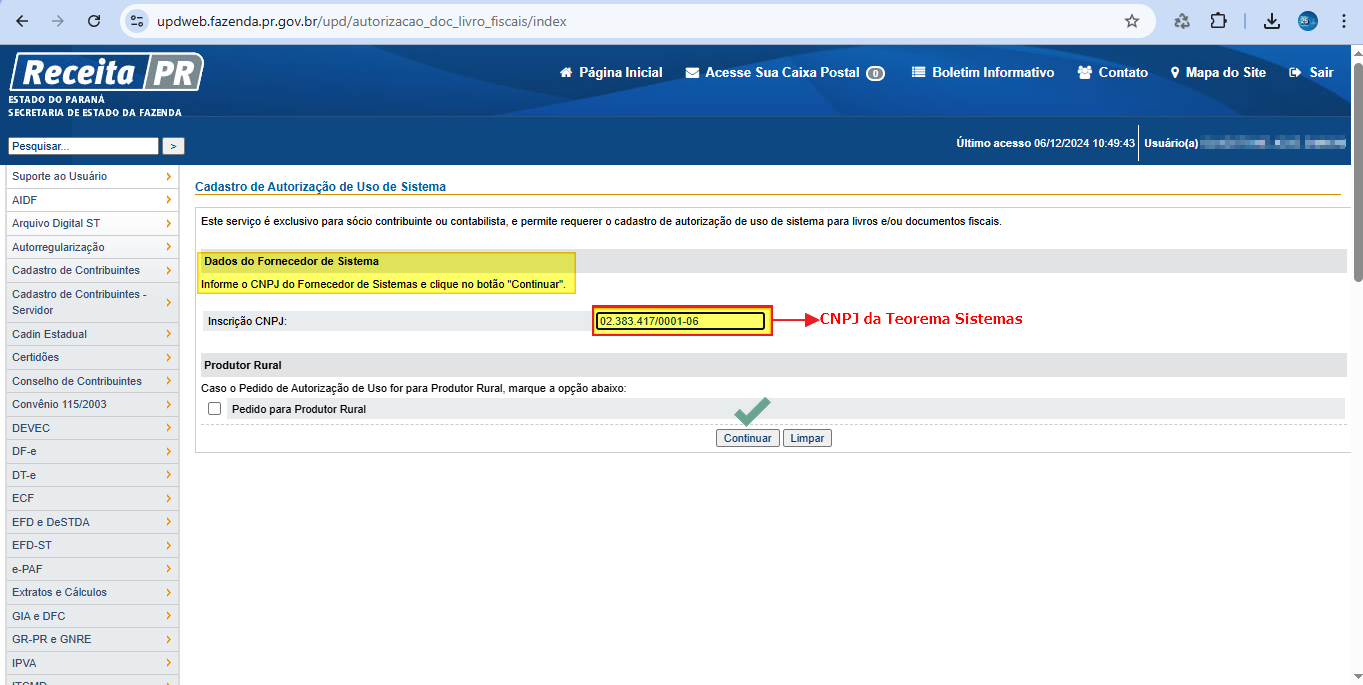View site information icon in address bar

138,21
